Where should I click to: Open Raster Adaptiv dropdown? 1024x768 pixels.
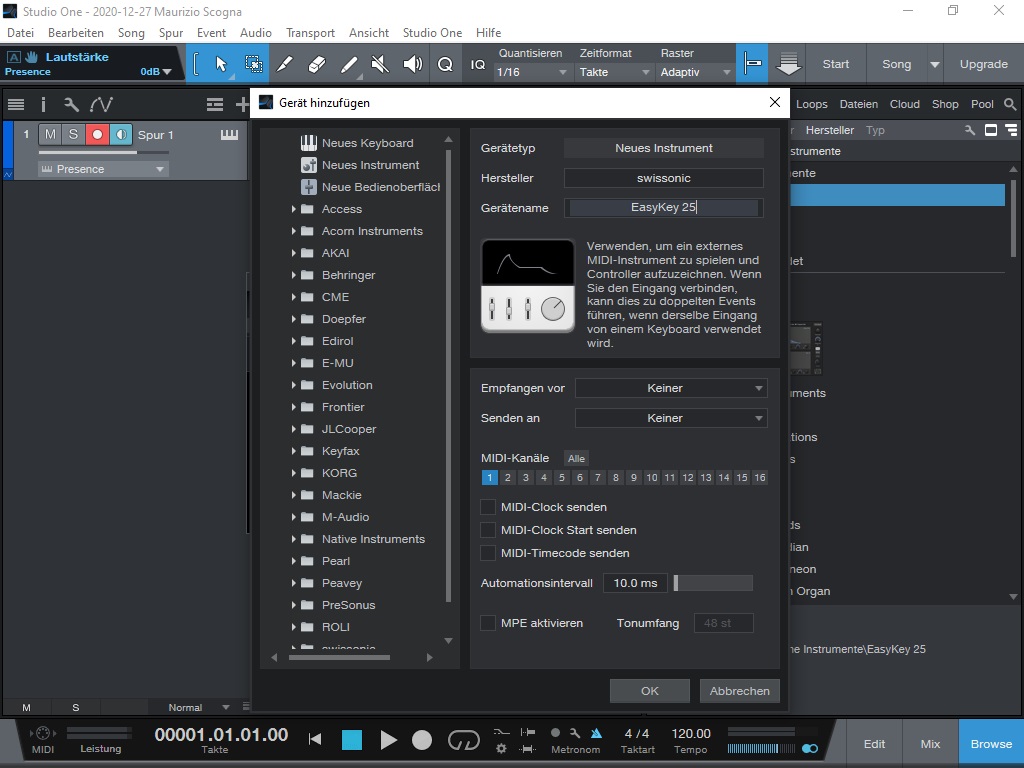click(695, 72)
